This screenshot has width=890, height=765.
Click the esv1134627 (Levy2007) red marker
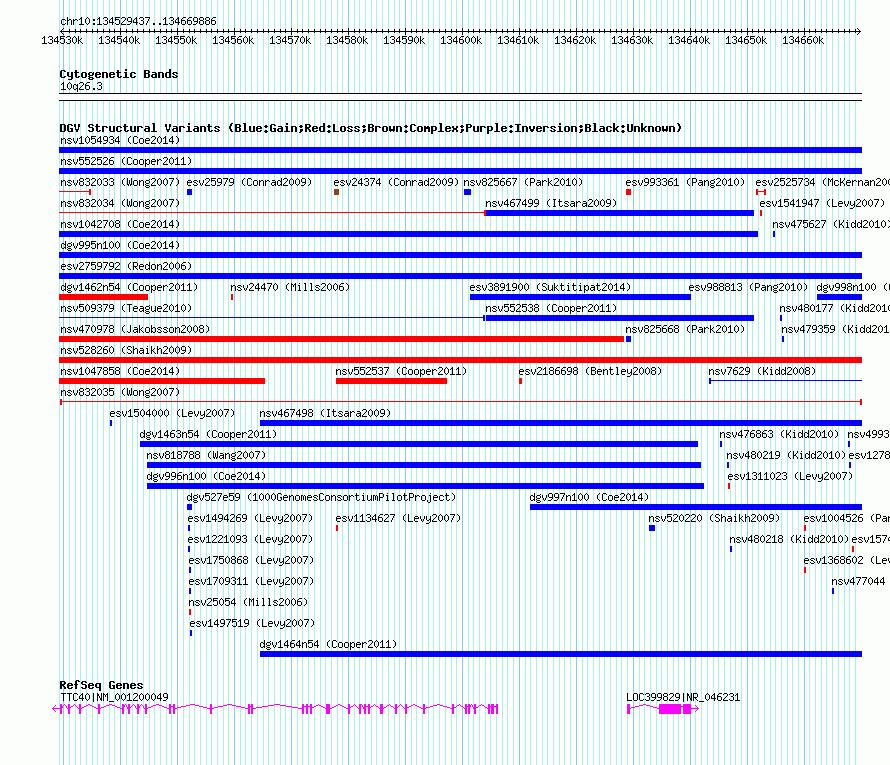pos(337,528)
